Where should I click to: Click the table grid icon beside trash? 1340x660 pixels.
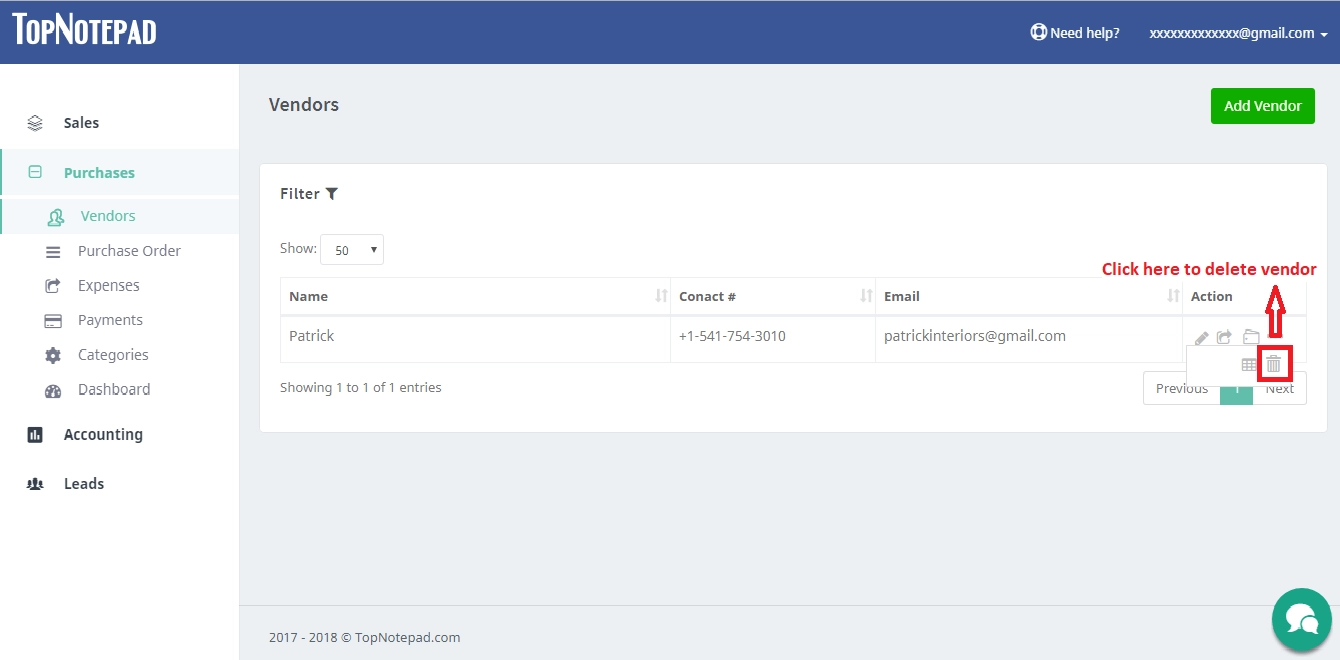pos(1249,365)
